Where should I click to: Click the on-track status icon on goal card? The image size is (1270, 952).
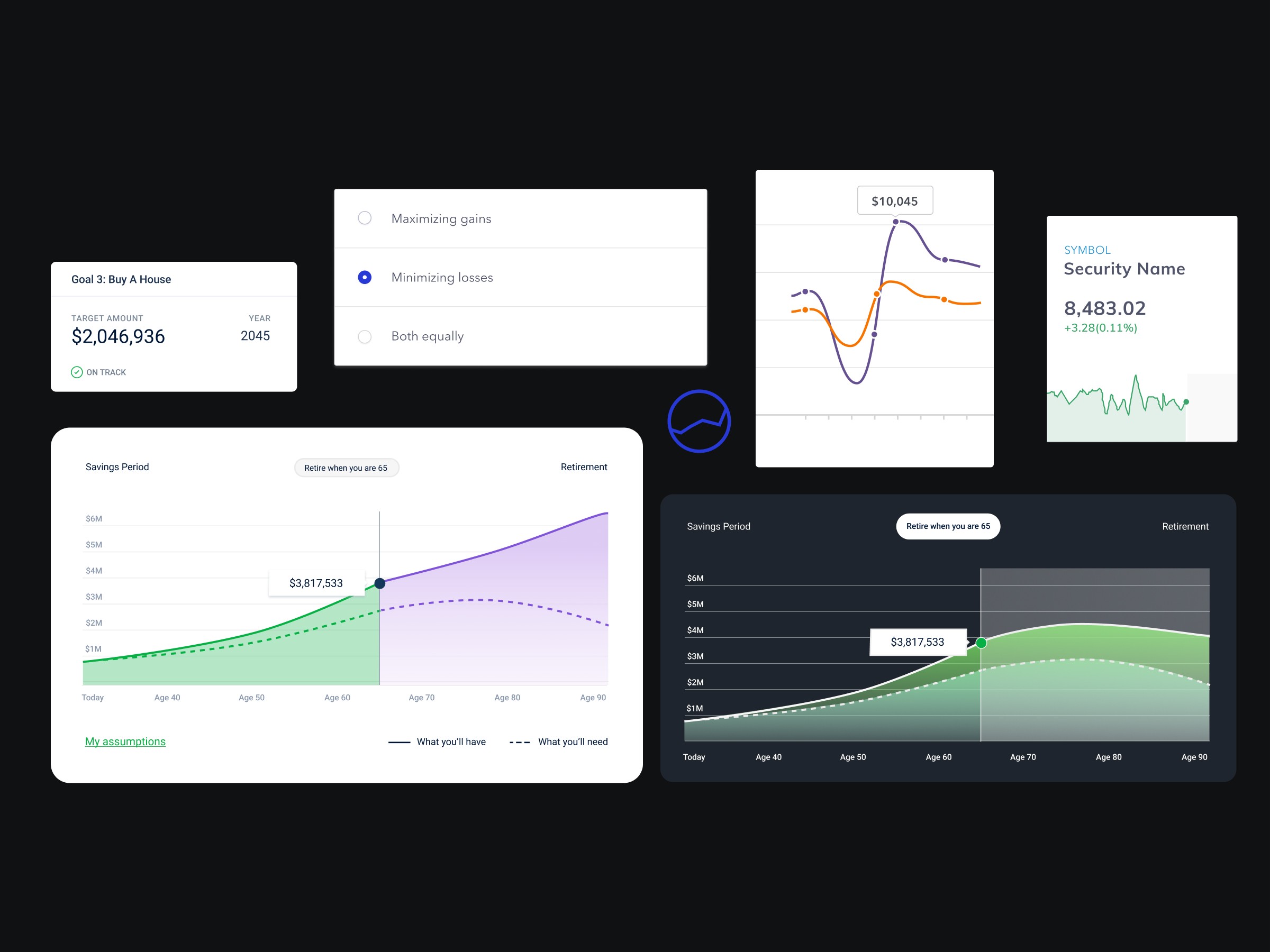pos(76,372)
